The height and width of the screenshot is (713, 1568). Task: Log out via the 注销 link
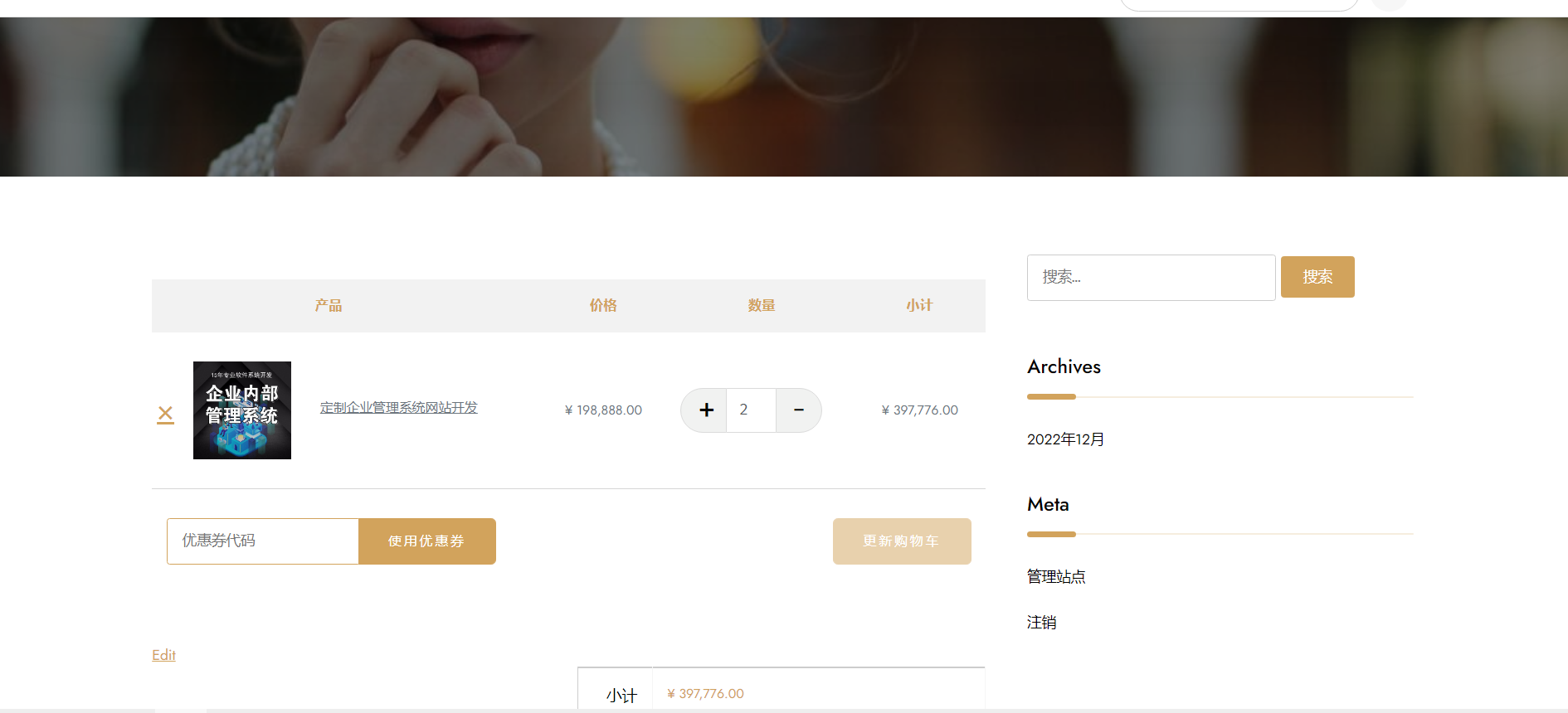pyautogui.click(x=1041, y=622)
